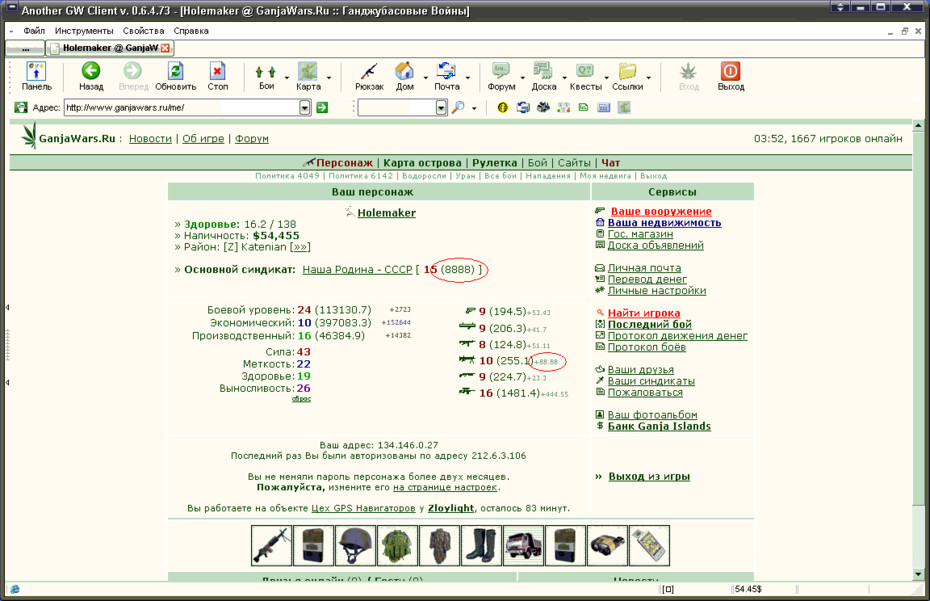Open the Почта mail icon
Image resolution: width=930 pixels, height=601 pixels.
[447, 77]
